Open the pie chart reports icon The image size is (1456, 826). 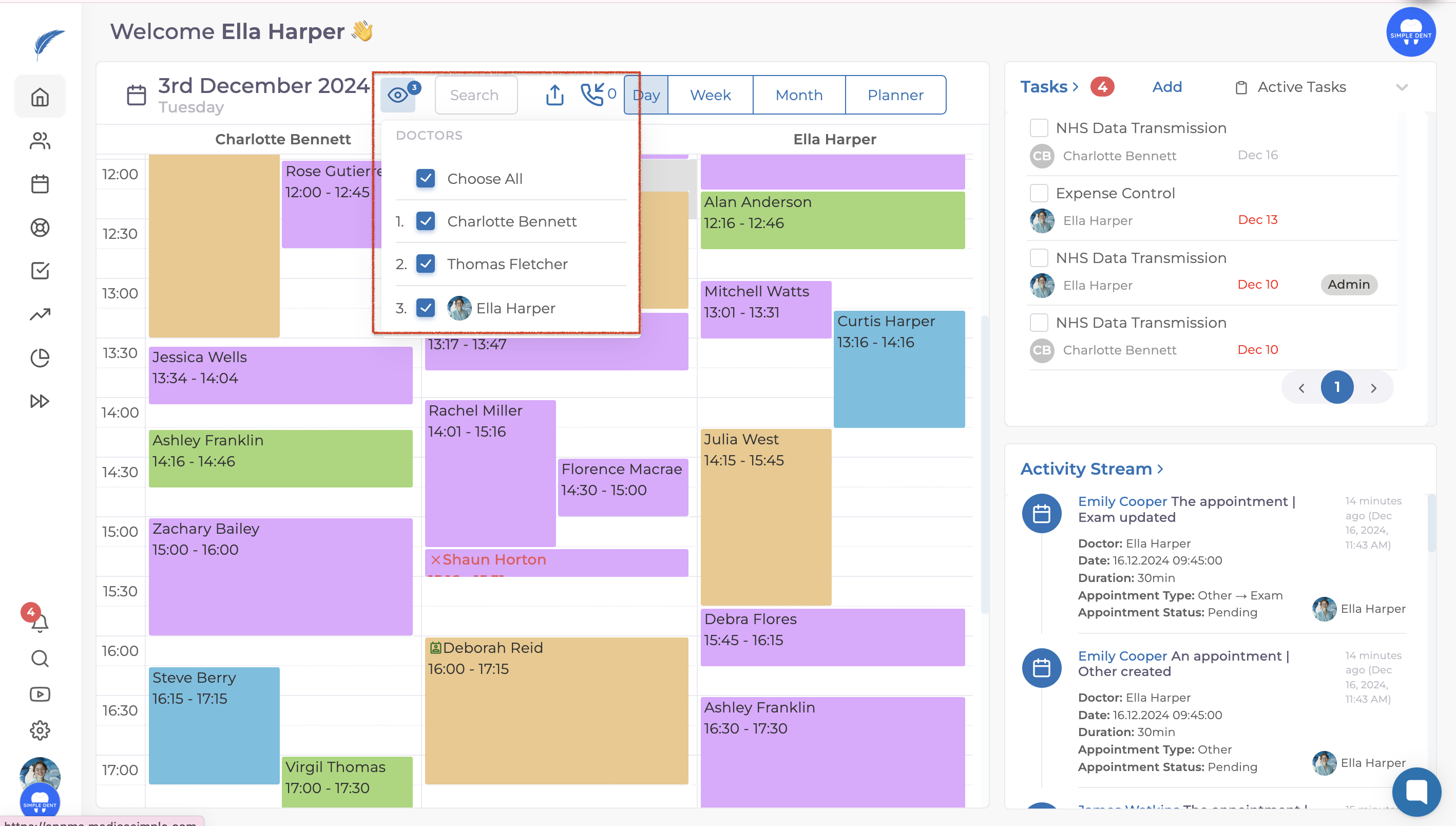pos(40,358)
